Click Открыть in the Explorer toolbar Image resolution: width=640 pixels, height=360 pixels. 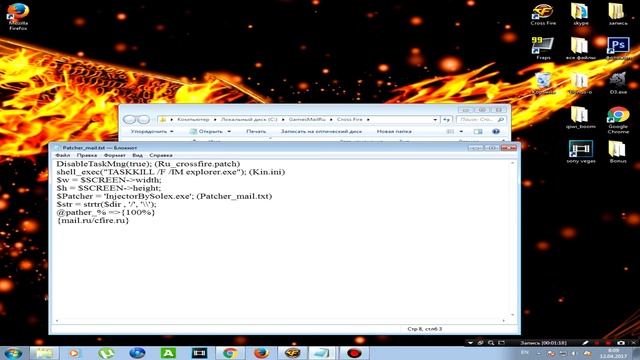pos(207,131)
